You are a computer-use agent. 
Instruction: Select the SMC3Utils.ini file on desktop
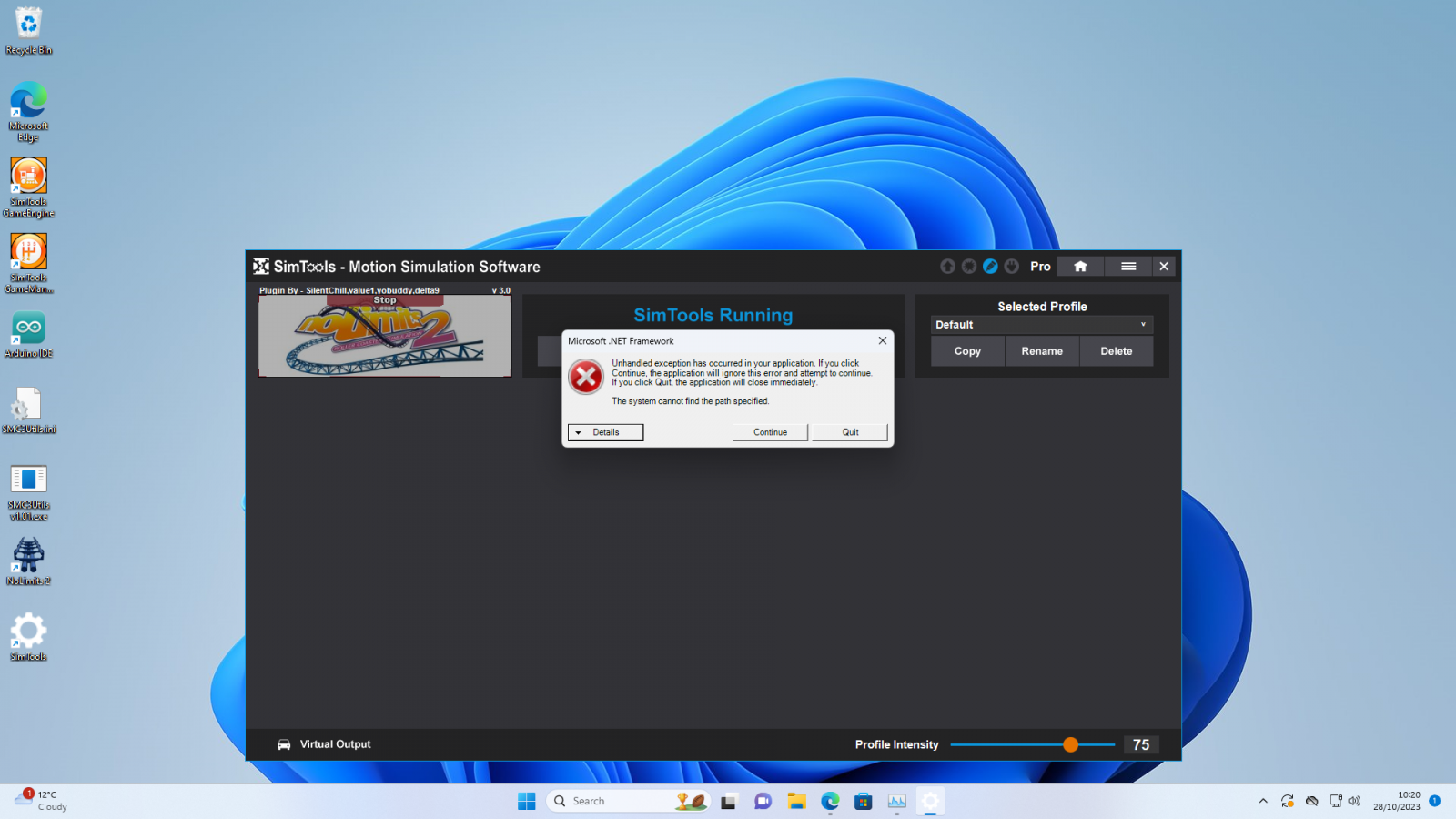coord(29,410)
